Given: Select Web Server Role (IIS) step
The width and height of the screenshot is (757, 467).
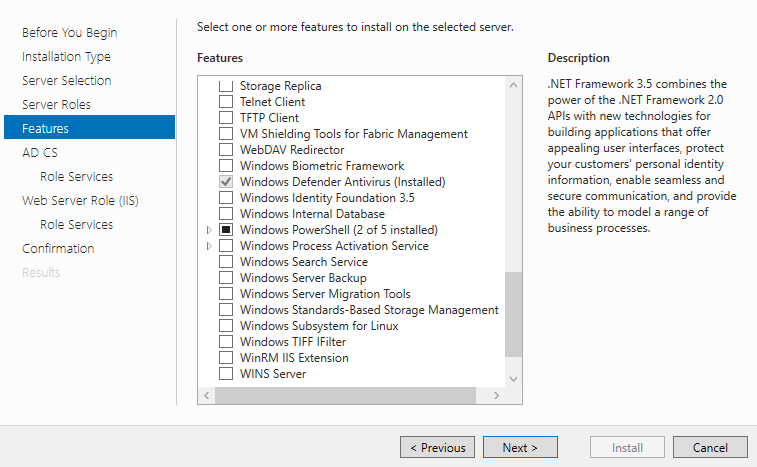Looking at the screenshot, I should [80, 200].
